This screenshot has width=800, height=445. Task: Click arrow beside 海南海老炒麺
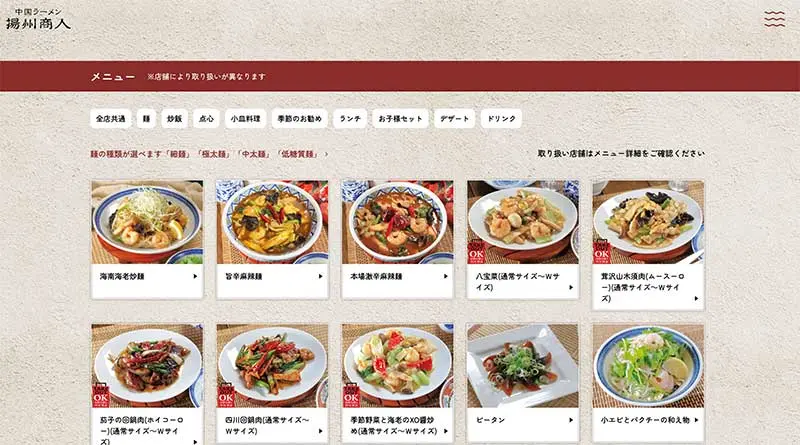(195, 276)
